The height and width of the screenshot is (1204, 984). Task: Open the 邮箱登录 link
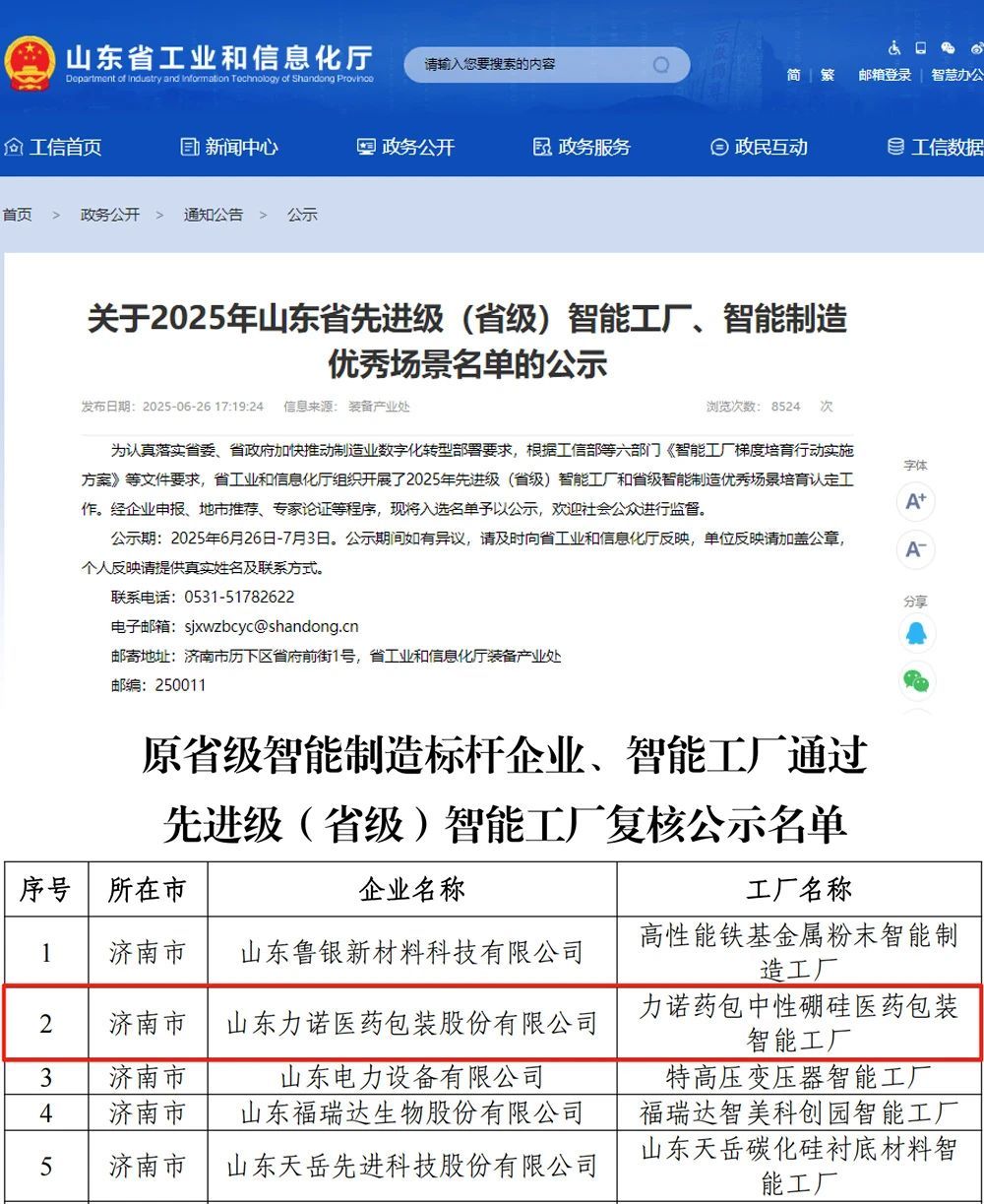[x=885, y=75]
